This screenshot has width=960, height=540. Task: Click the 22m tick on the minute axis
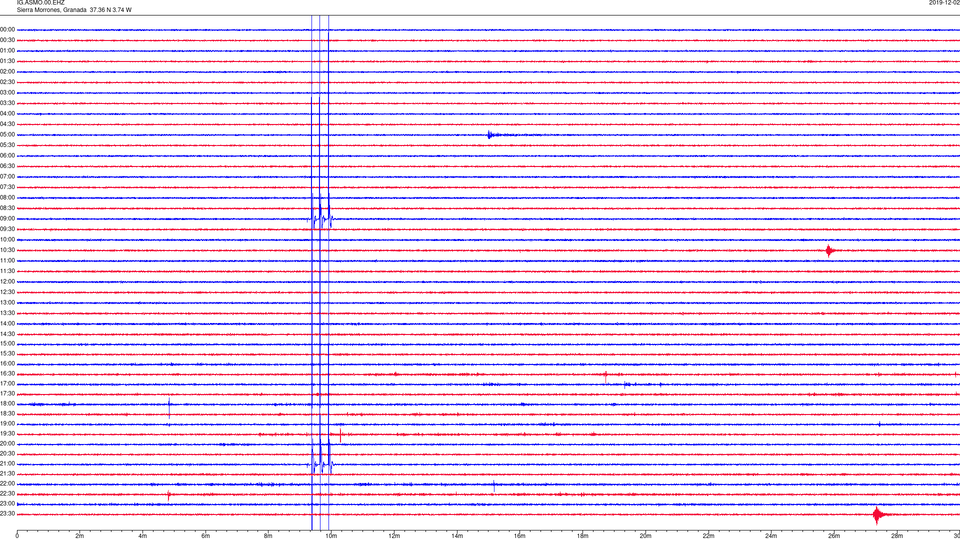708,536
